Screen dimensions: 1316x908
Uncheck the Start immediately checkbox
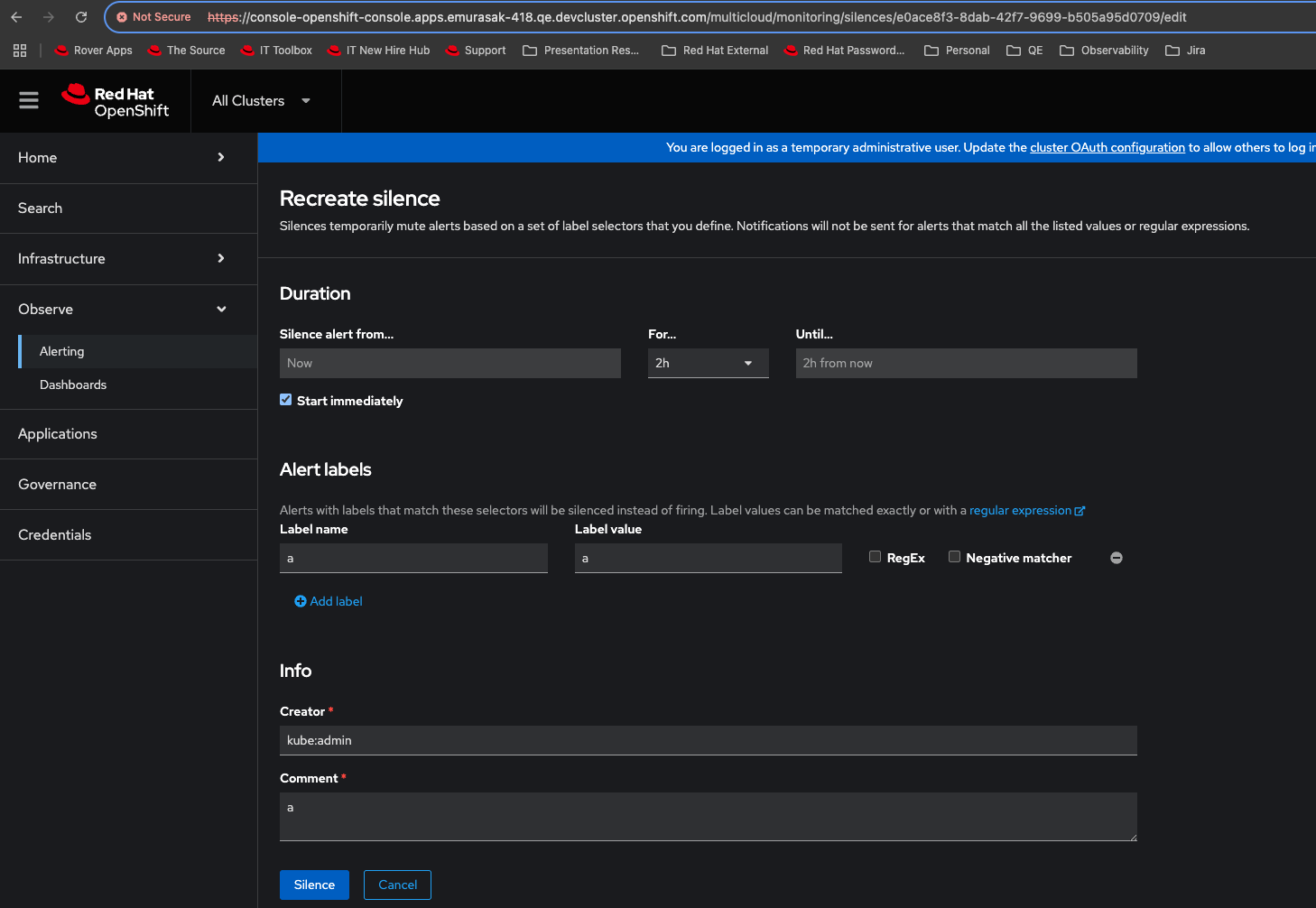point(286,400)
